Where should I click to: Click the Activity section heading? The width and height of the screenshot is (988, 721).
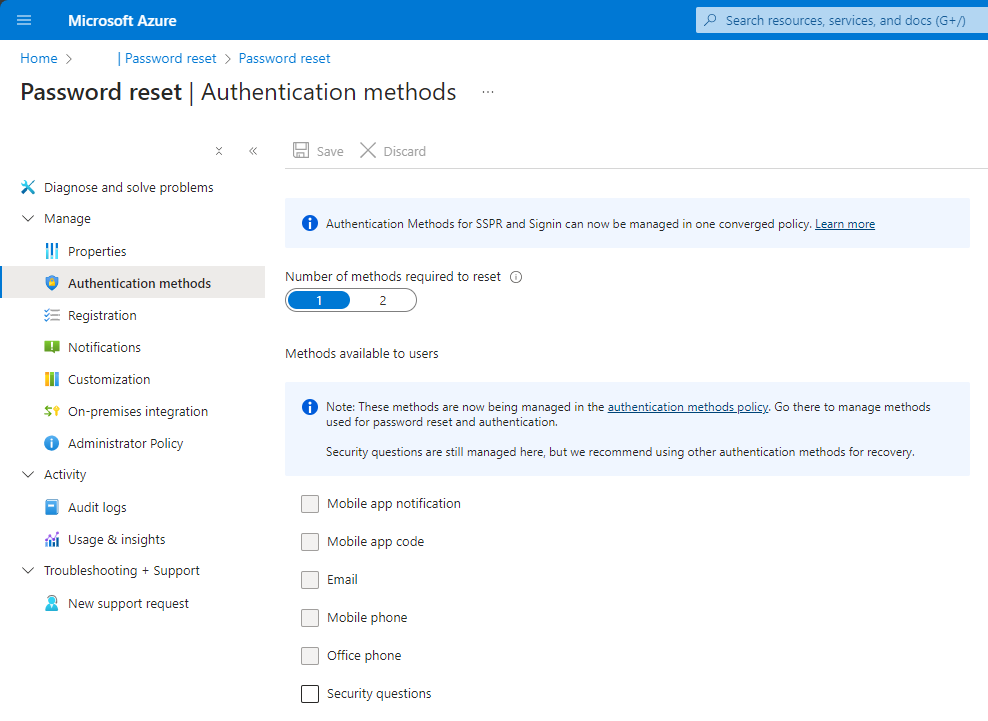point(65,475)
